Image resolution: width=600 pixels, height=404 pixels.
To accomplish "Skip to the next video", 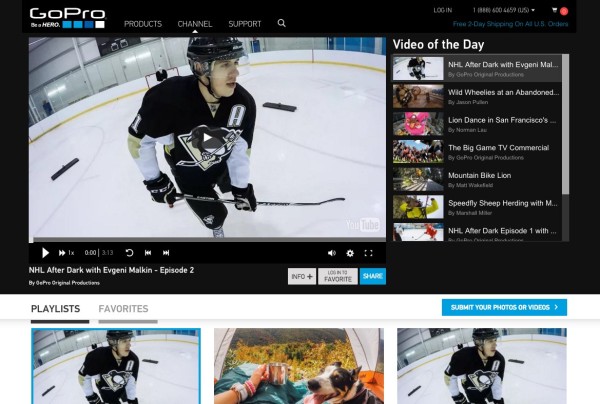I will point(166,253).
